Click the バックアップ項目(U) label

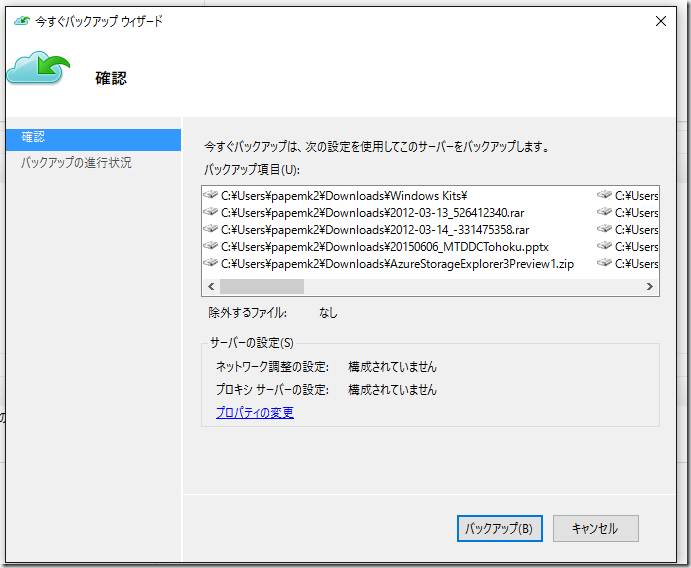[252, 170]
